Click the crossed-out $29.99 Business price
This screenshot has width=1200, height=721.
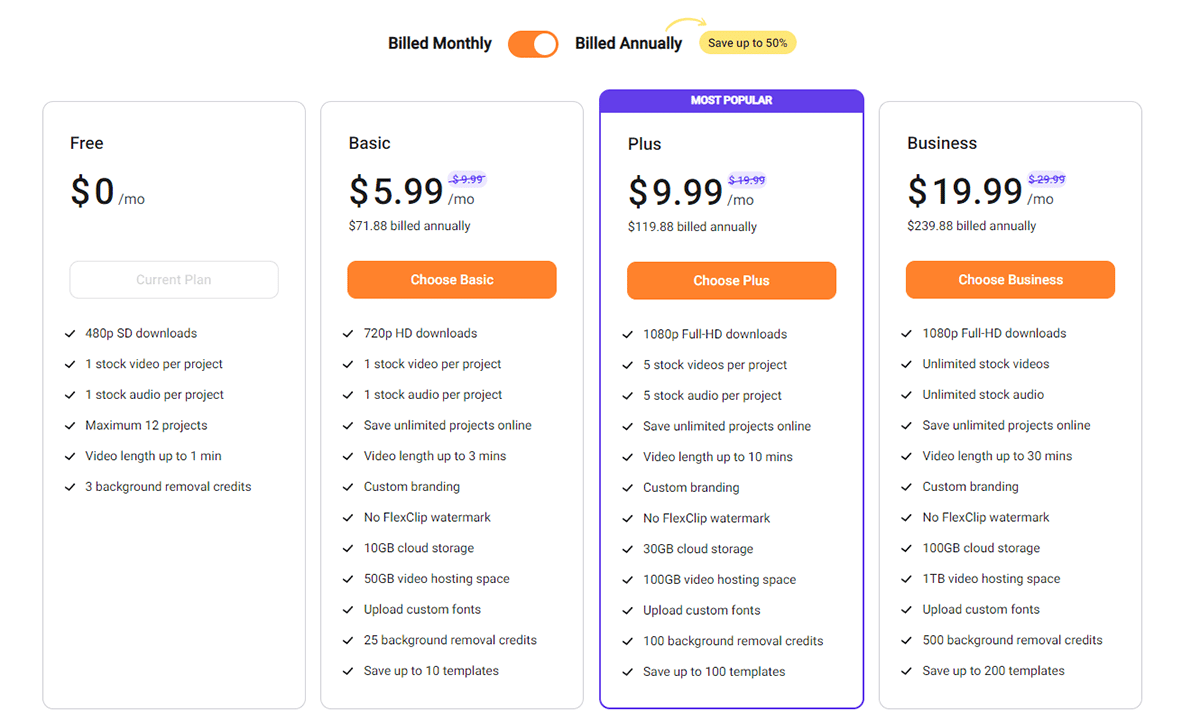[1046, 180]
